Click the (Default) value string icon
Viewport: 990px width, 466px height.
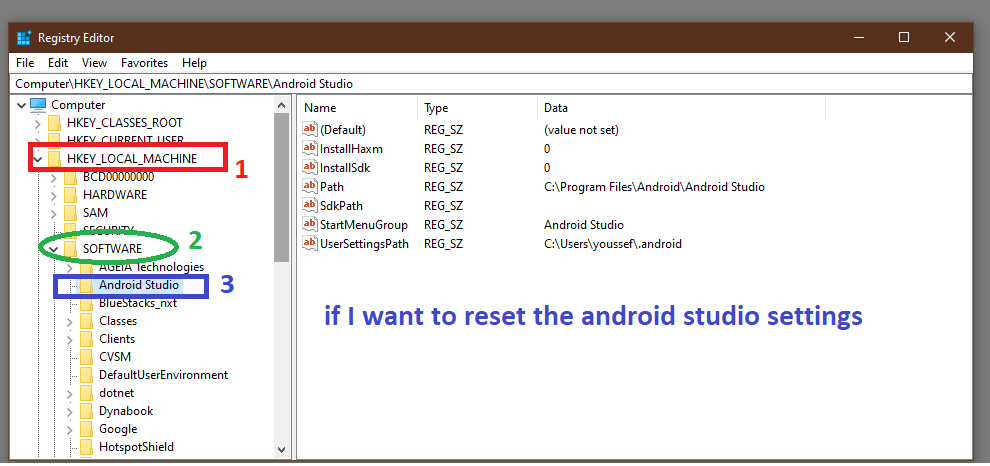coord(310,129)
